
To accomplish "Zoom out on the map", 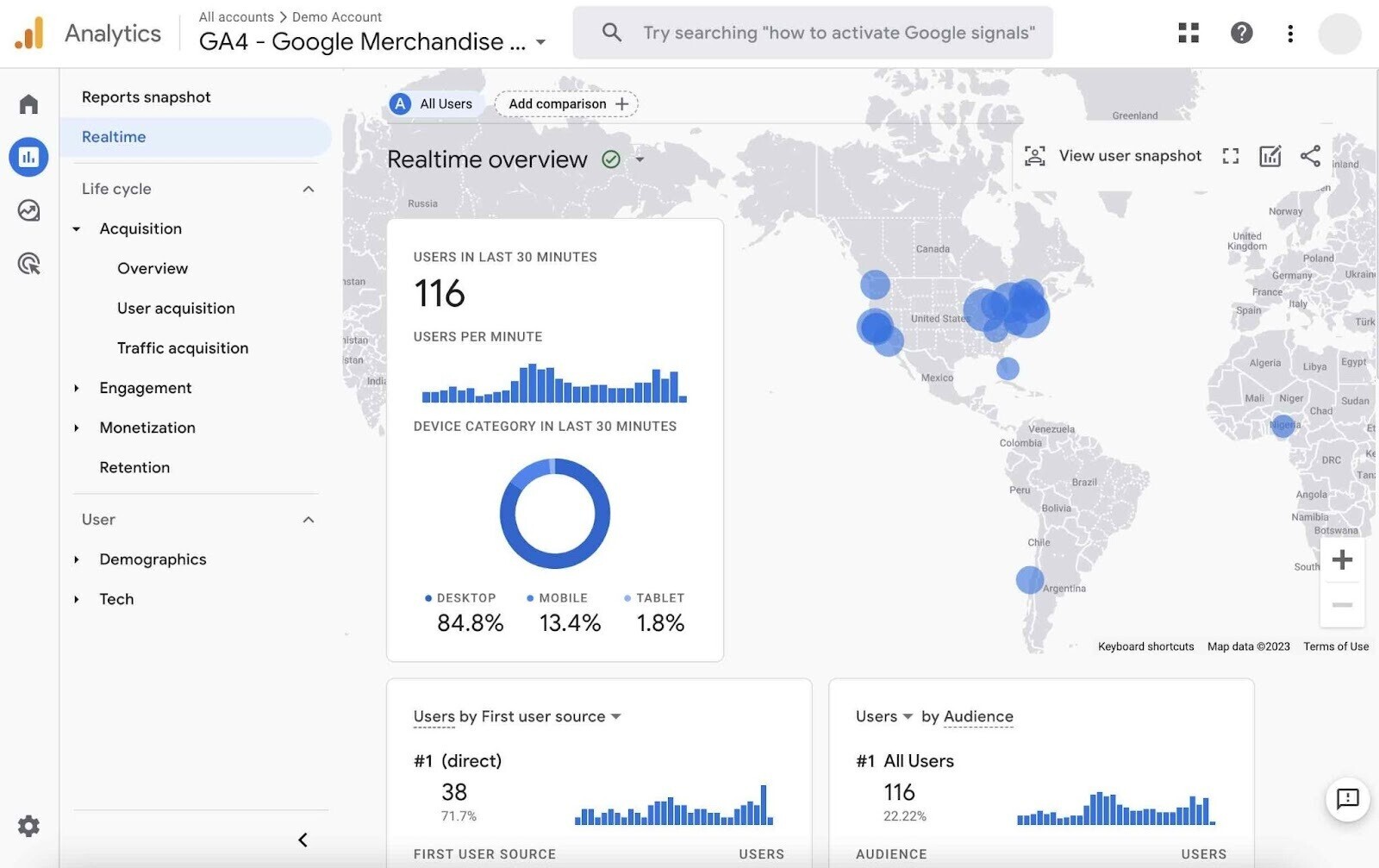I will [1342, 605].
